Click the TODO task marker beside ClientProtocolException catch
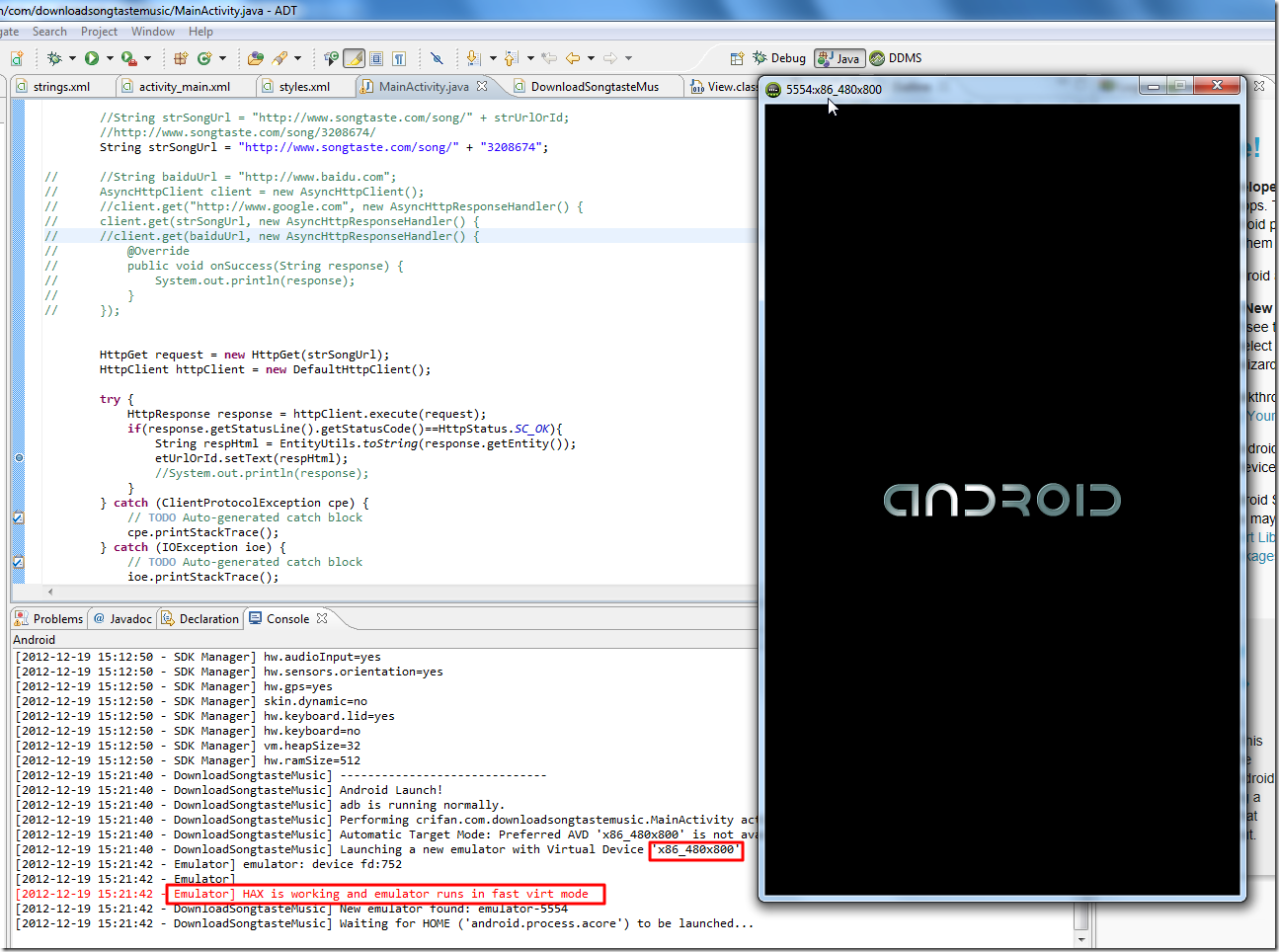Image resolution: width=1279 pixels, height=952 pixels. tap(18, 517)
